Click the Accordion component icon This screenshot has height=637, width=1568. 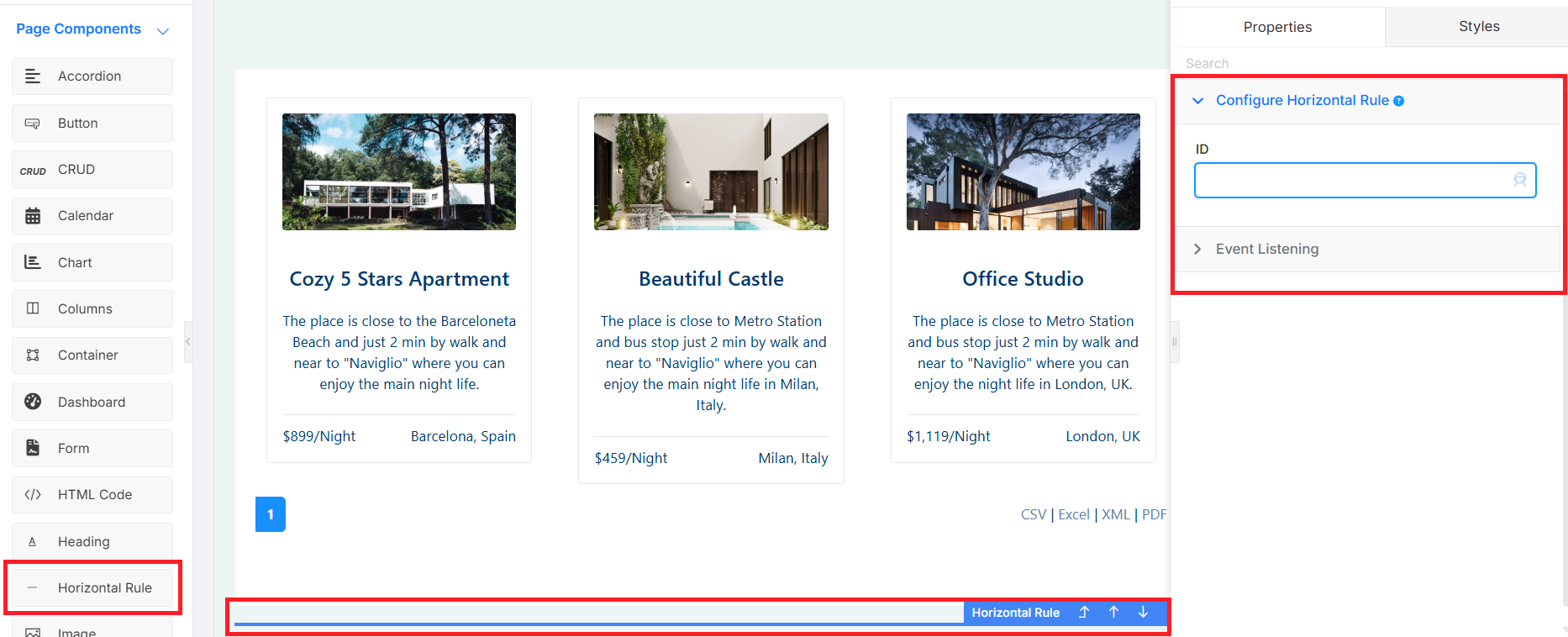pyautogui.click(x=33, y=76)
